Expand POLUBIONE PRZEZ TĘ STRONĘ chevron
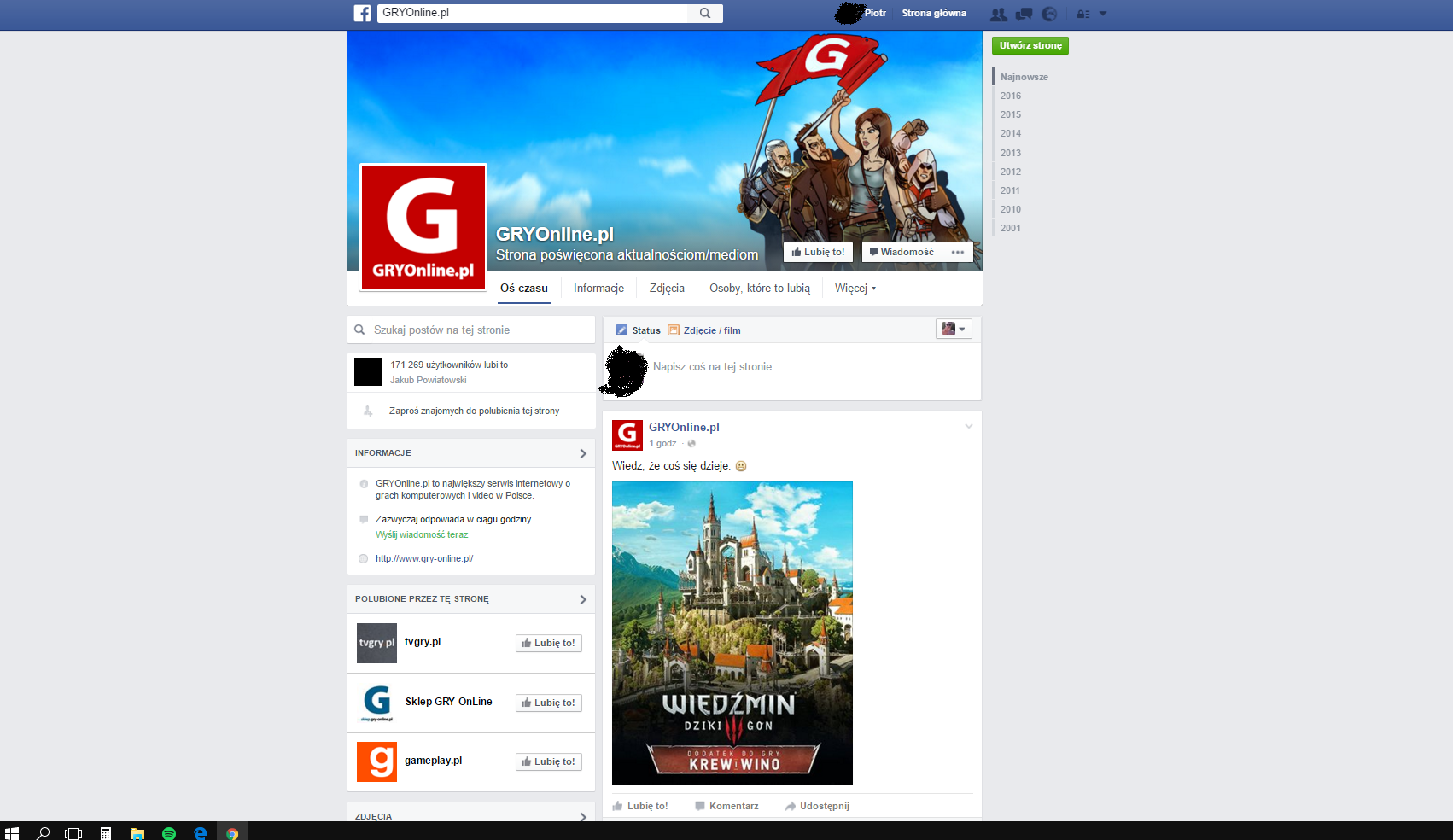 (x=583, y=599)
